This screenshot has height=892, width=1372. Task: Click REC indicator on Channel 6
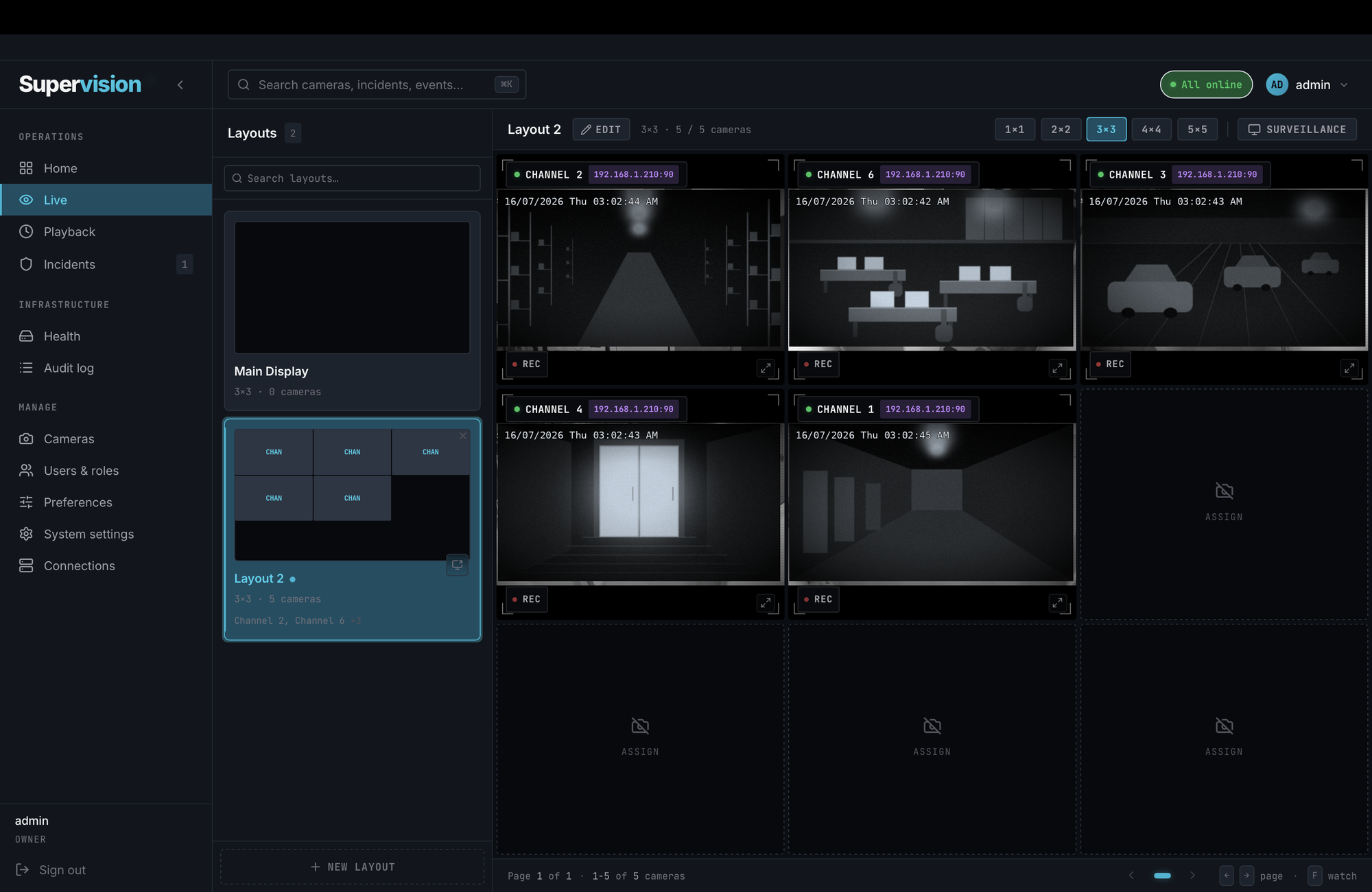(818, 364)
